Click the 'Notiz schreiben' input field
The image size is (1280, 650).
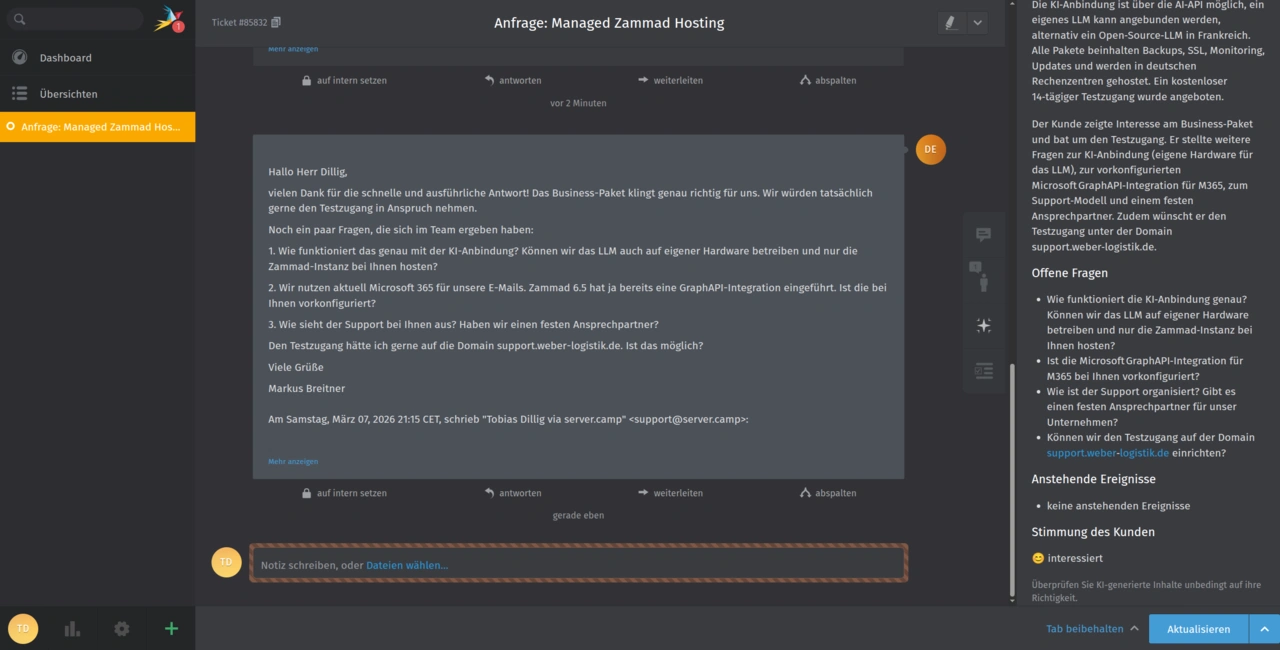click(578, 564)
